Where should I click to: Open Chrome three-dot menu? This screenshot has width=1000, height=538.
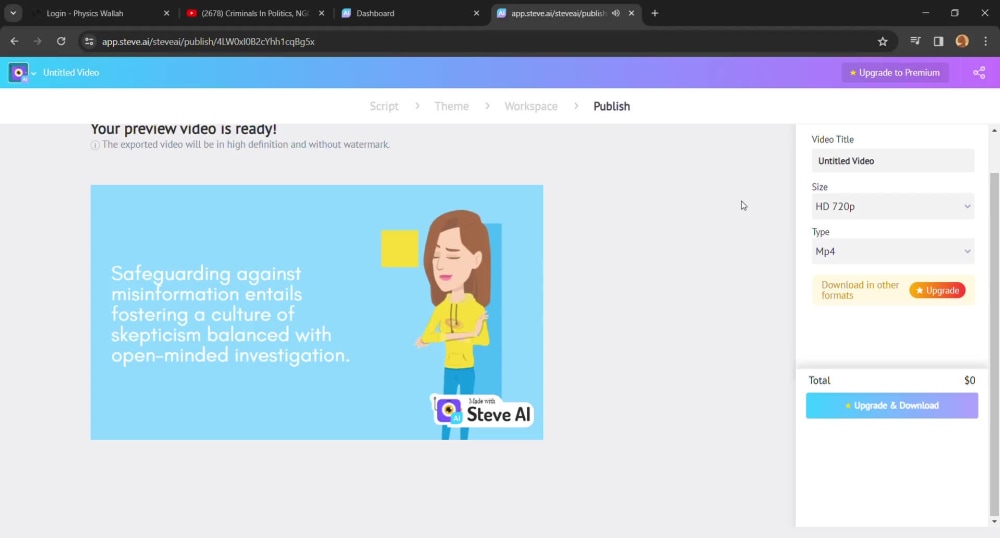985,41
